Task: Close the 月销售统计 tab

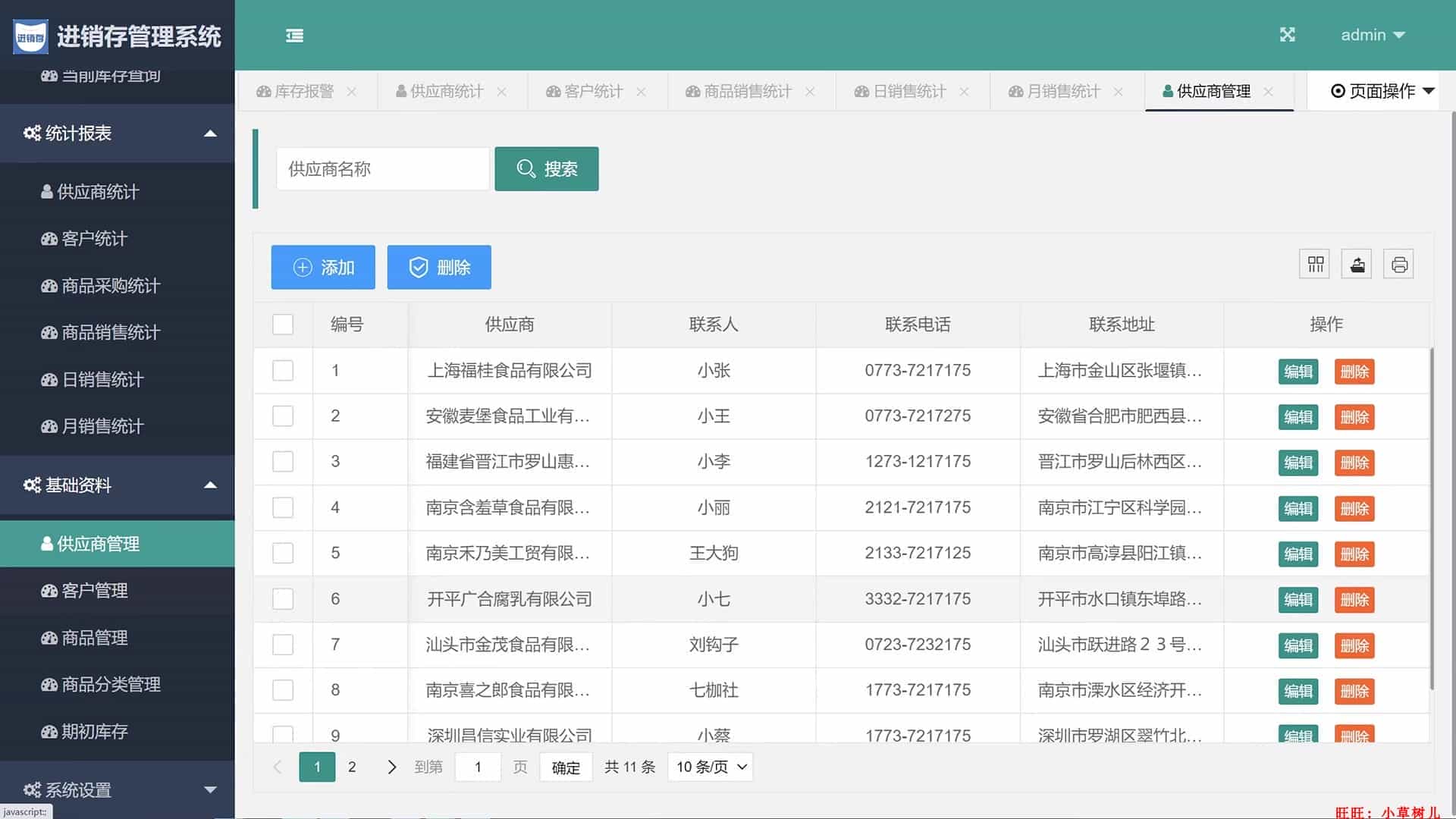Action: coord(1118,92)
